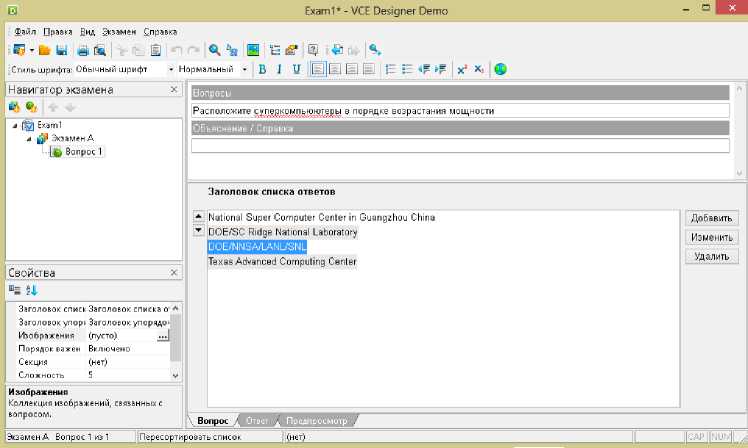748x448 pixels.
Task: Align text right
Action: click(352, 69)
